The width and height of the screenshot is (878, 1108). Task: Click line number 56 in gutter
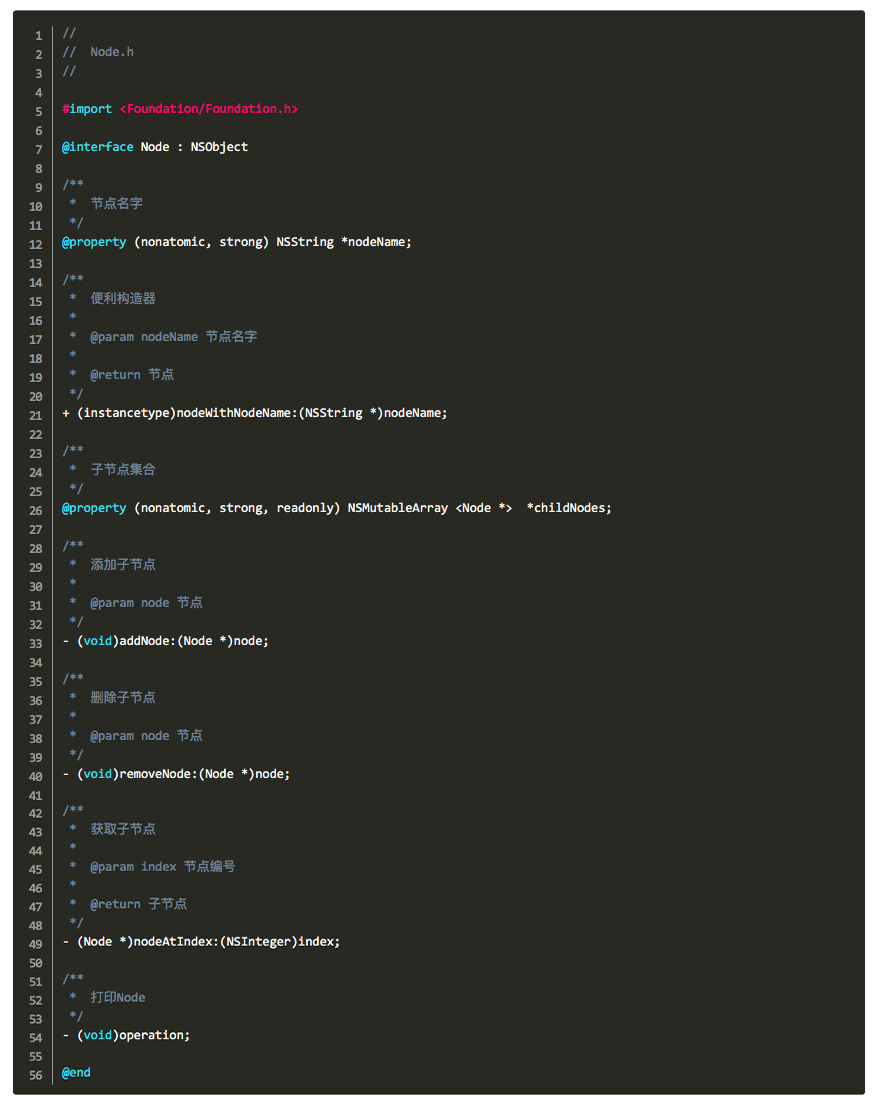[36, 1075]
